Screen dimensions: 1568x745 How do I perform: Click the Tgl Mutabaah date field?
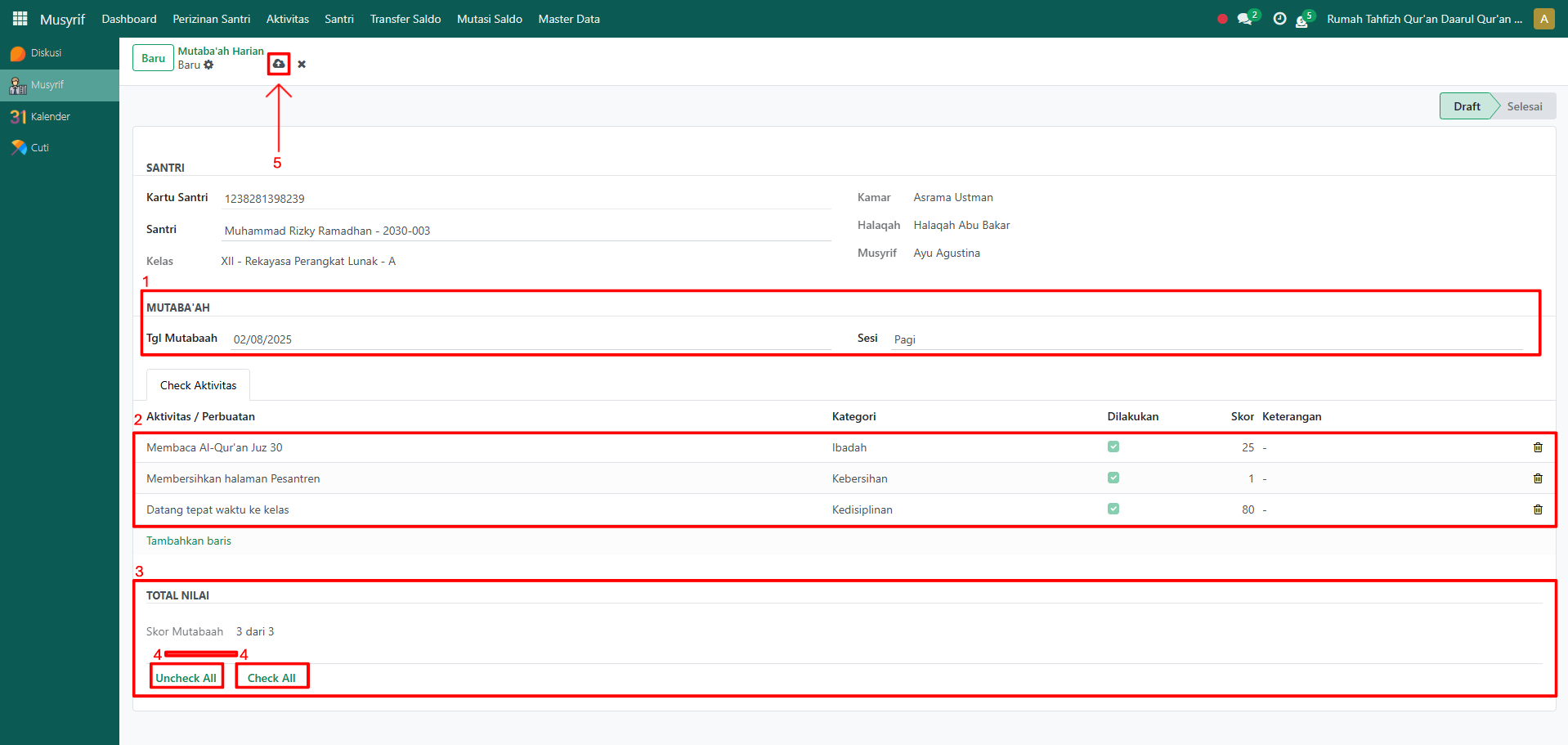530,339
